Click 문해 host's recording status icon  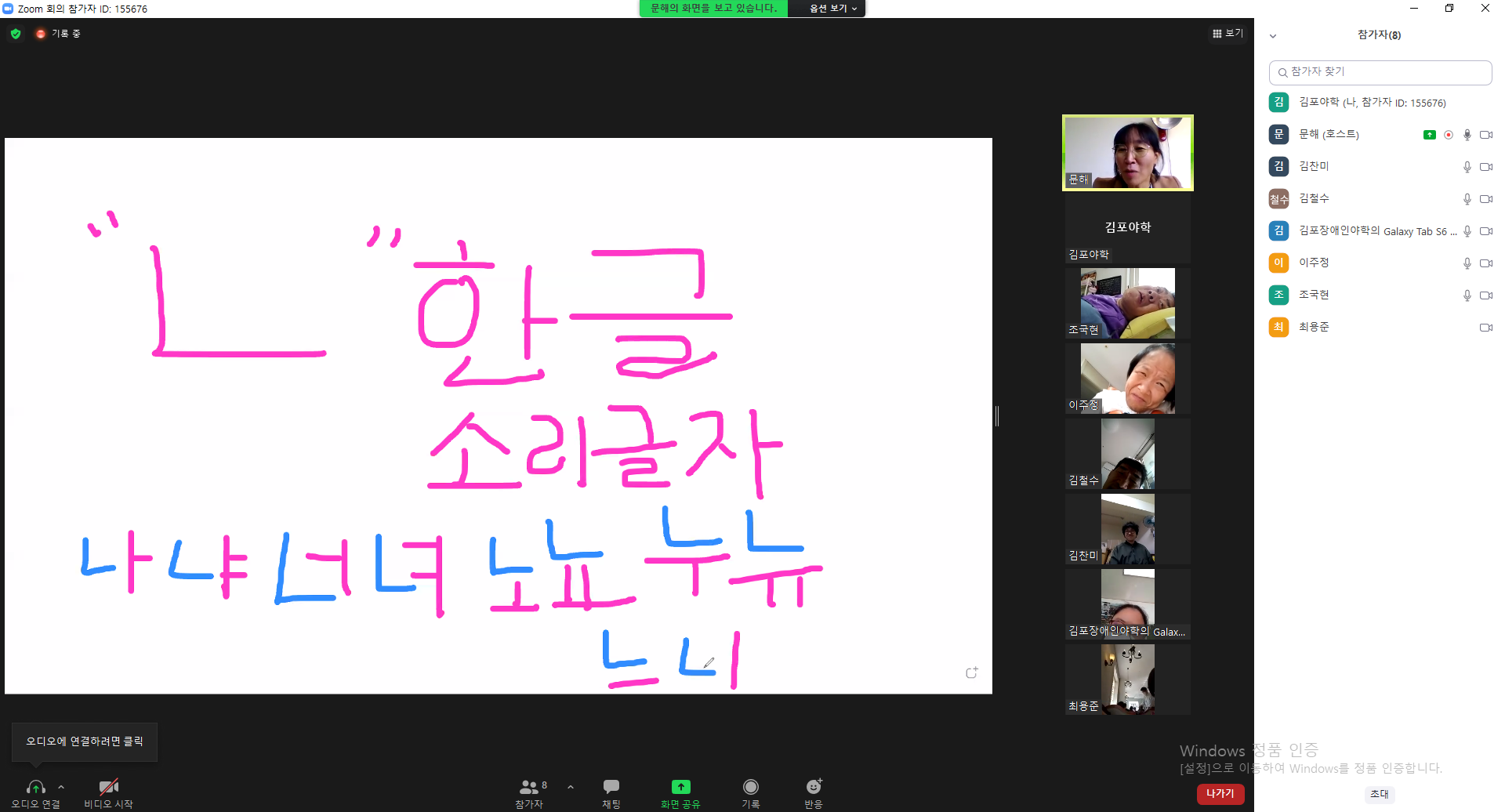pyautogui.click(x=1449, y=135)
